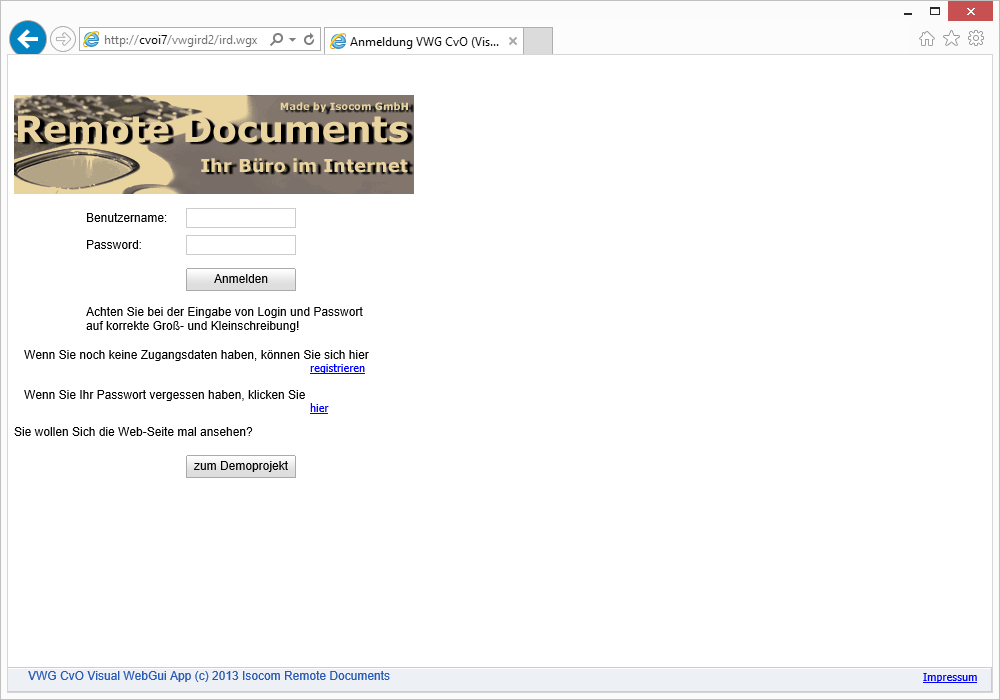Viewport: 1000px width, 700px height.
Task: Click the 'Benutzername:' label text
Action: pyautogui.click(x=126, y=218)
